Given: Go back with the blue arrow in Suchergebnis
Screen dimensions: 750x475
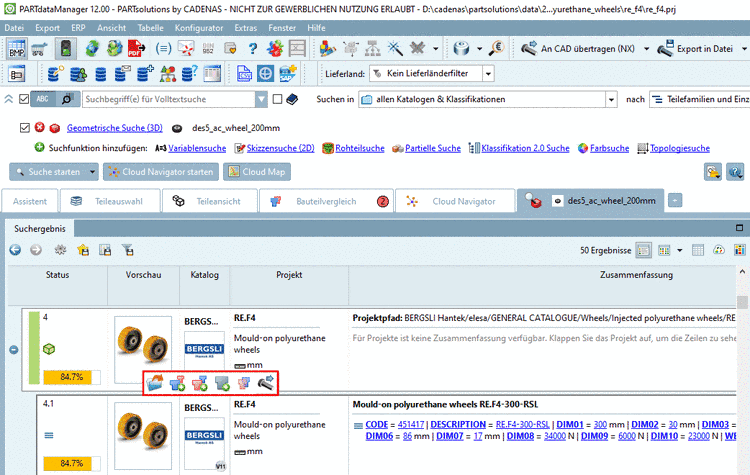Looking at the screenshot, I should tap(15, 250).
